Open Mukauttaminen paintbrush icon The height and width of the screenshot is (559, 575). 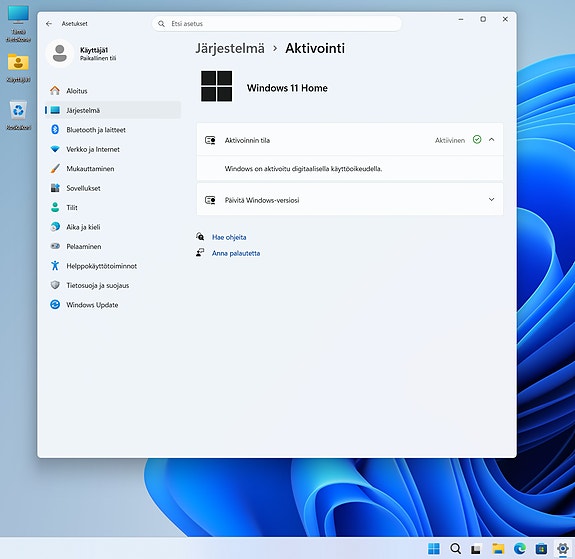click(x=55, y=168)
